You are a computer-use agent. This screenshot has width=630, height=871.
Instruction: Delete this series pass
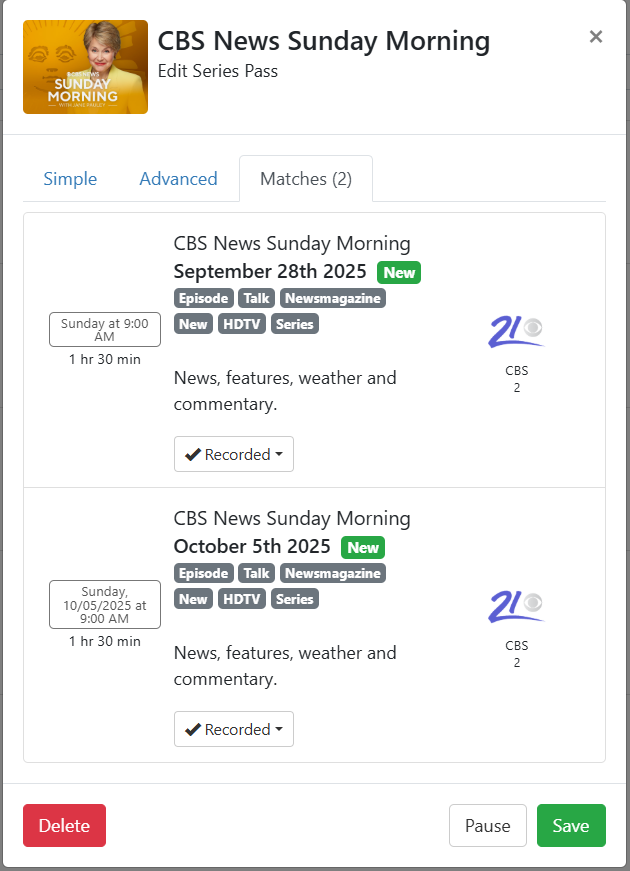click(64, 826)
